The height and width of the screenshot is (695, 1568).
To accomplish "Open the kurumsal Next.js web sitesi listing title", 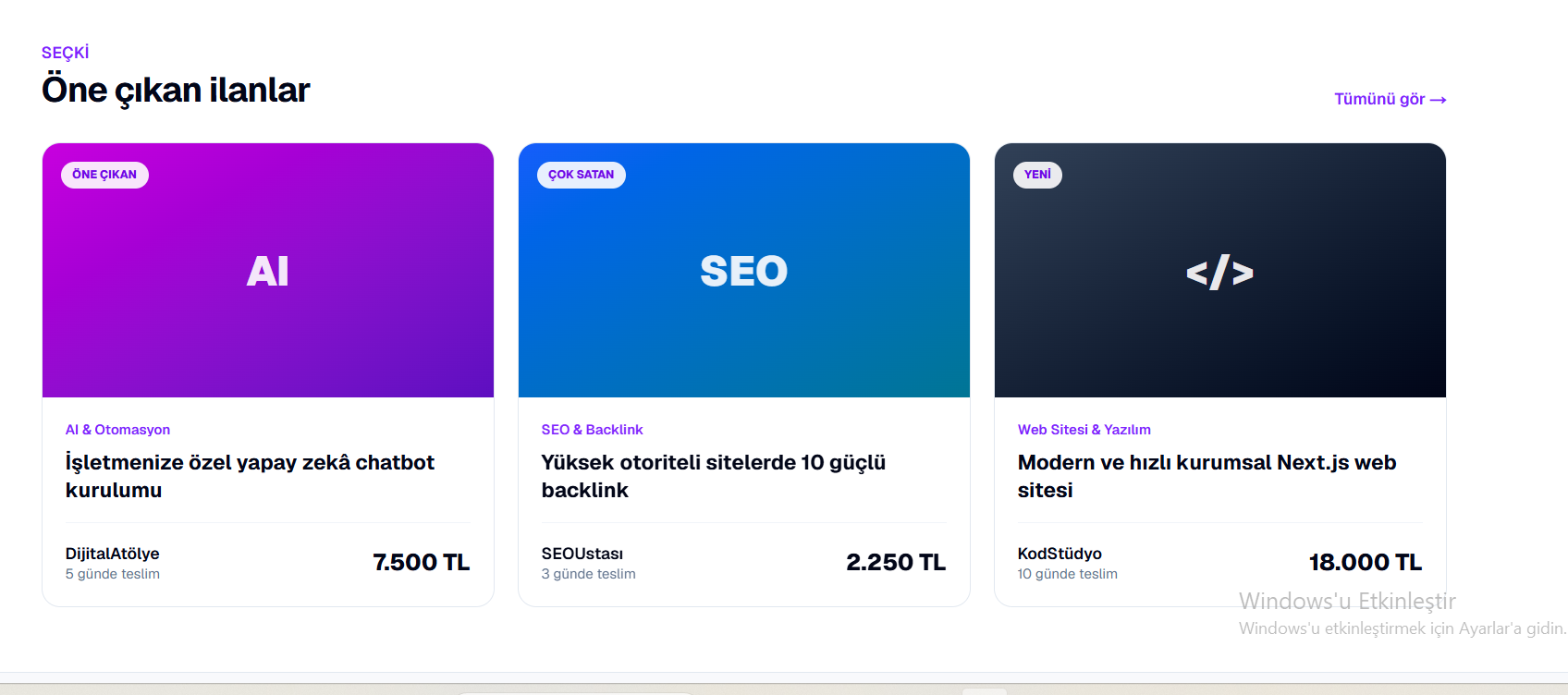I will point(1207,476).
